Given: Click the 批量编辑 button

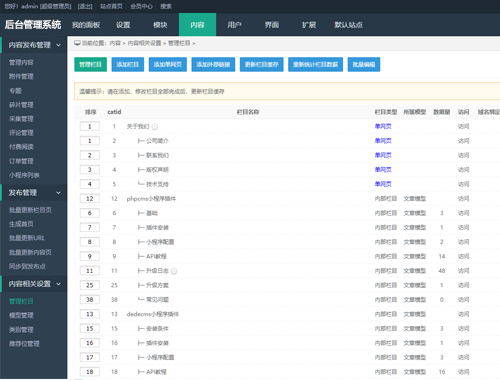Looking at the screenshot, I should 364,65.
